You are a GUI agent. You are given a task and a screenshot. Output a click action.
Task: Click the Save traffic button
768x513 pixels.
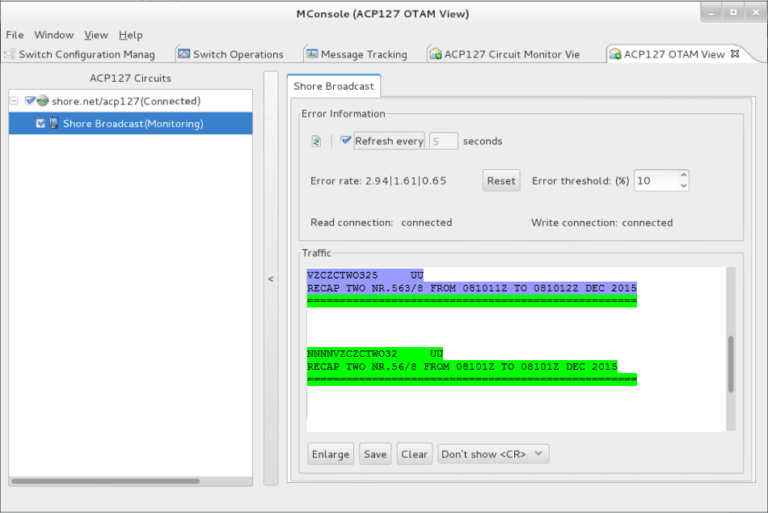[x=375, y=454]
